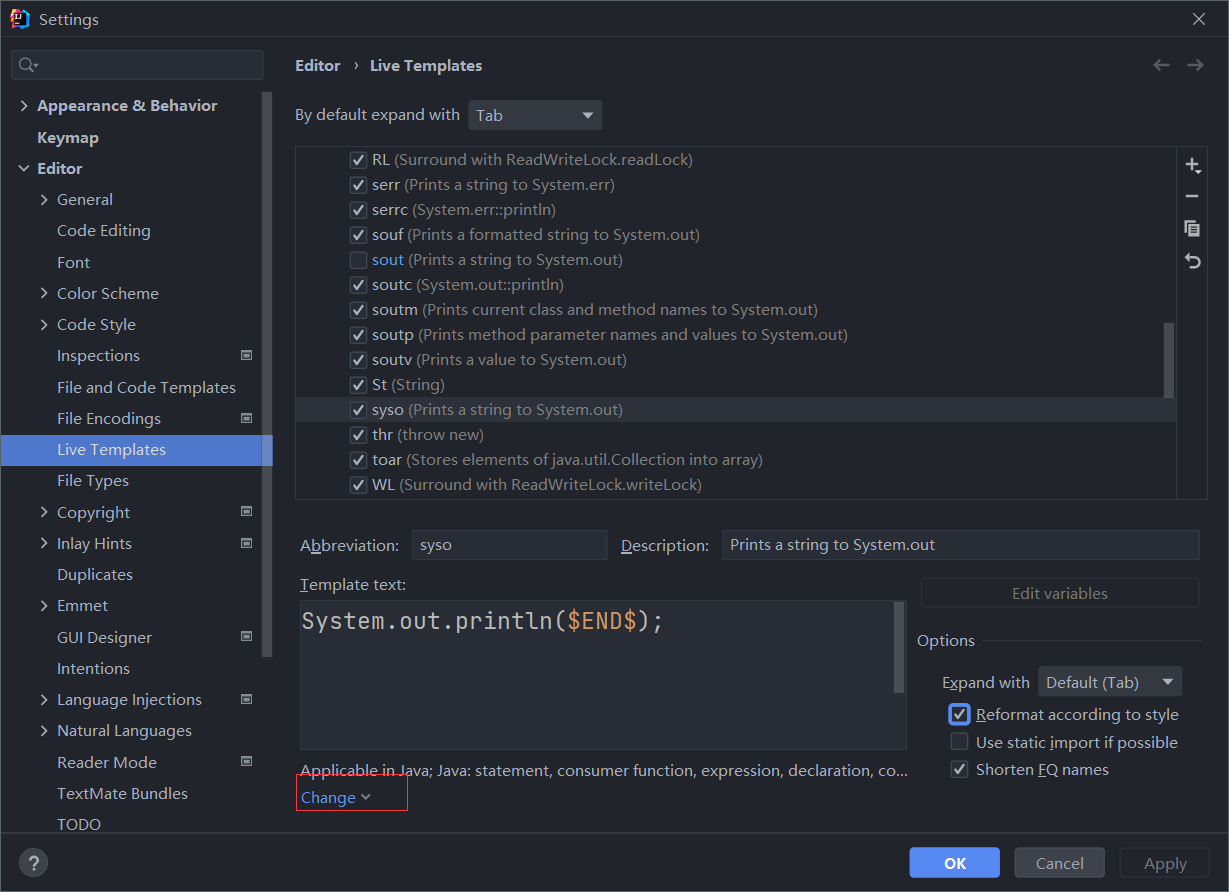The height and width of the screenshot is (892, 1229).
Task: Click the add template plus icon
Action: (x=1191, y=166)
